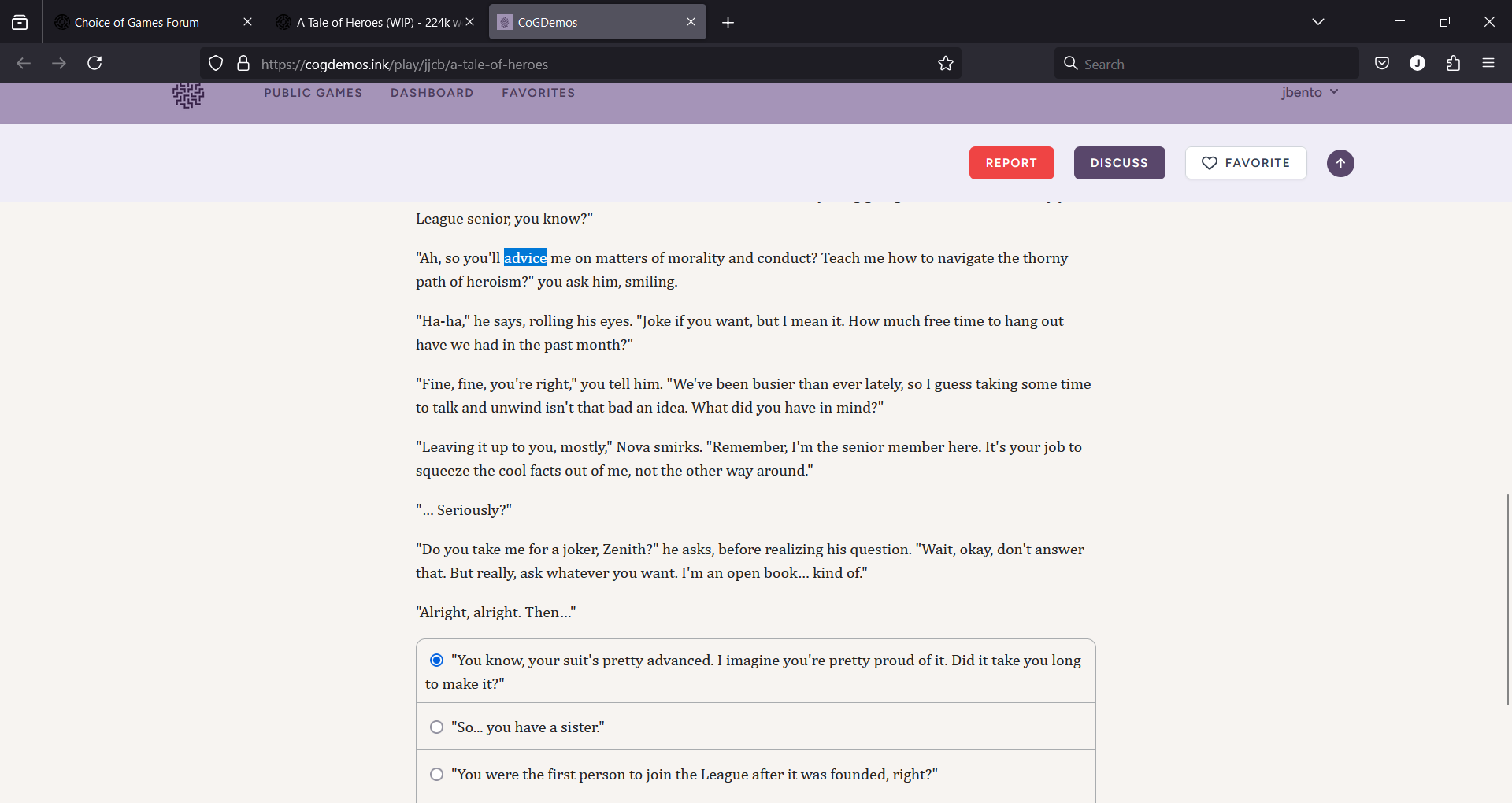The height and width of the screenshot is (803, 1512).
Task: Close the A Tale of Heroes tab
Action: coord(470,22)
